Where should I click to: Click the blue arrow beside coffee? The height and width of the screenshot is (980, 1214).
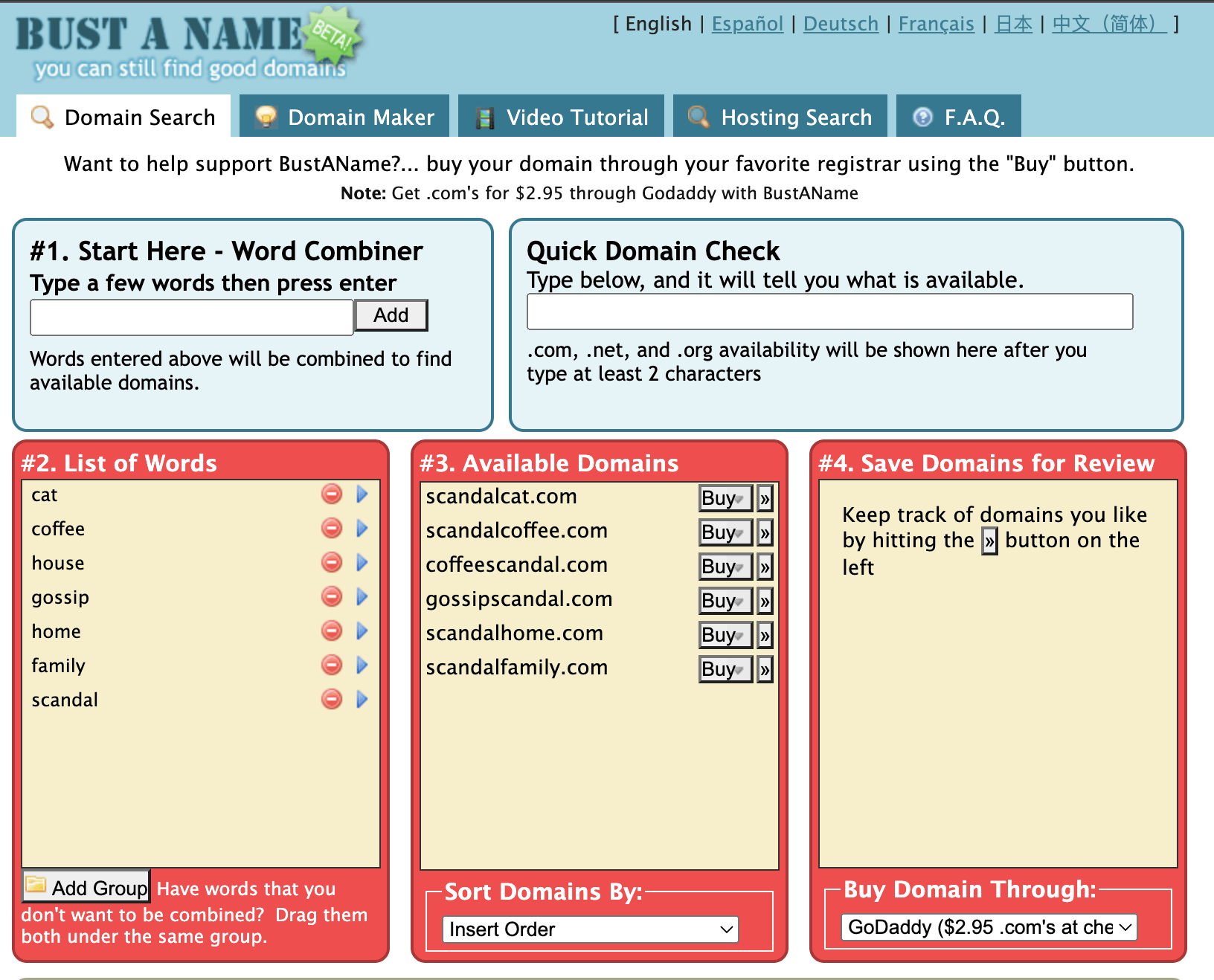pos(362,528)
